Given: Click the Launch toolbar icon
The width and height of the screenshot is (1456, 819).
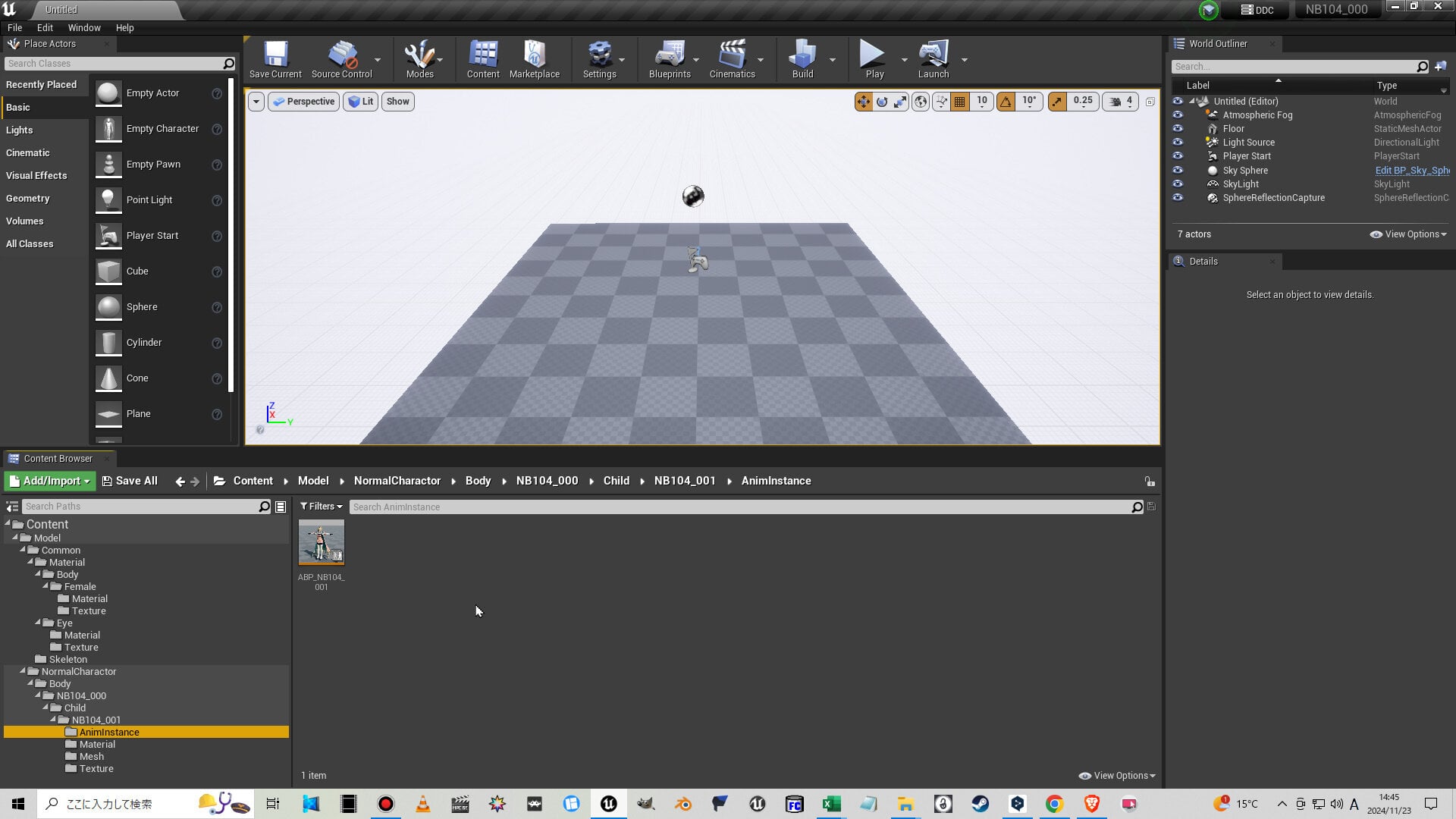Looking at the screenshot, I should (x=934, y=59).
